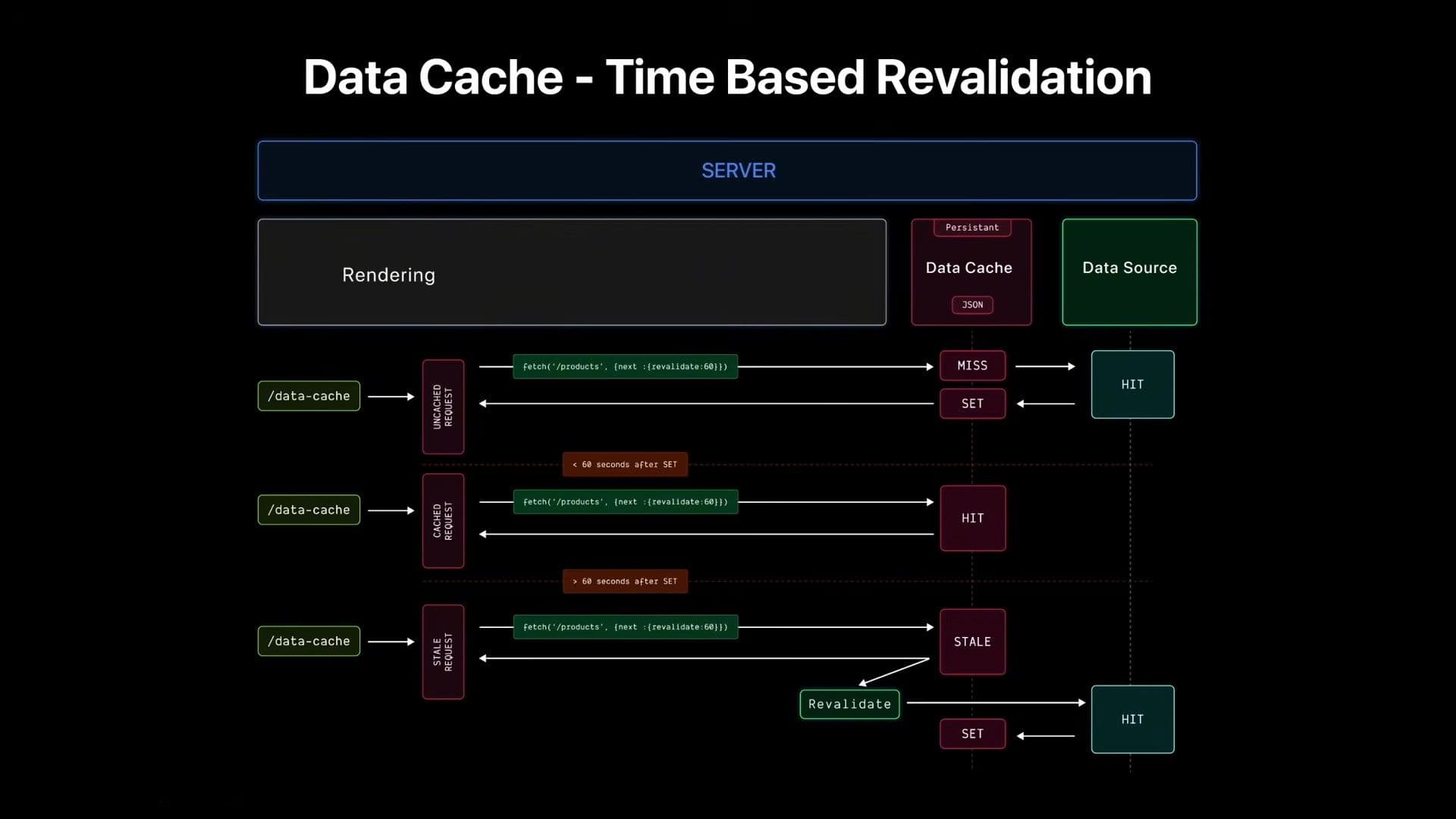Open the top /data-cache link
The height and width of the screenshot is (819, 1456).
pyautogui.click(x=308, y=395)
